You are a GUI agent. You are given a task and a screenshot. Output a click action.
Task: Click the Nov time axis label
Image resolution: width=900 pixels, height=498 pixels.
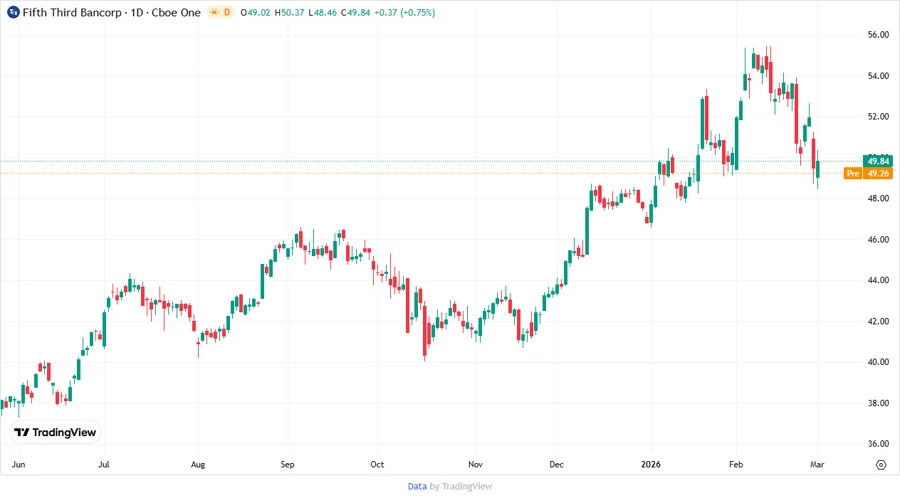pos(475,464)
